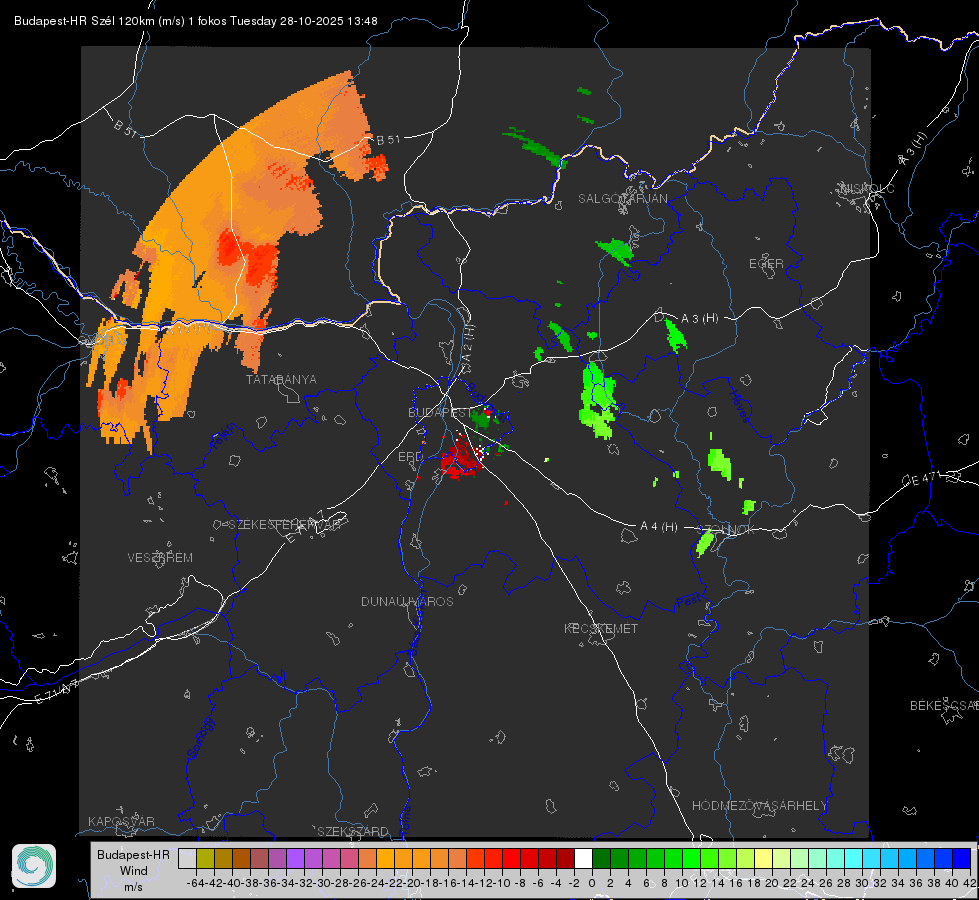The width and height of the screenshot is (979, 900).
Task: Pick the violet swatch between -34 and -32
Action: [x=295, y=858]
